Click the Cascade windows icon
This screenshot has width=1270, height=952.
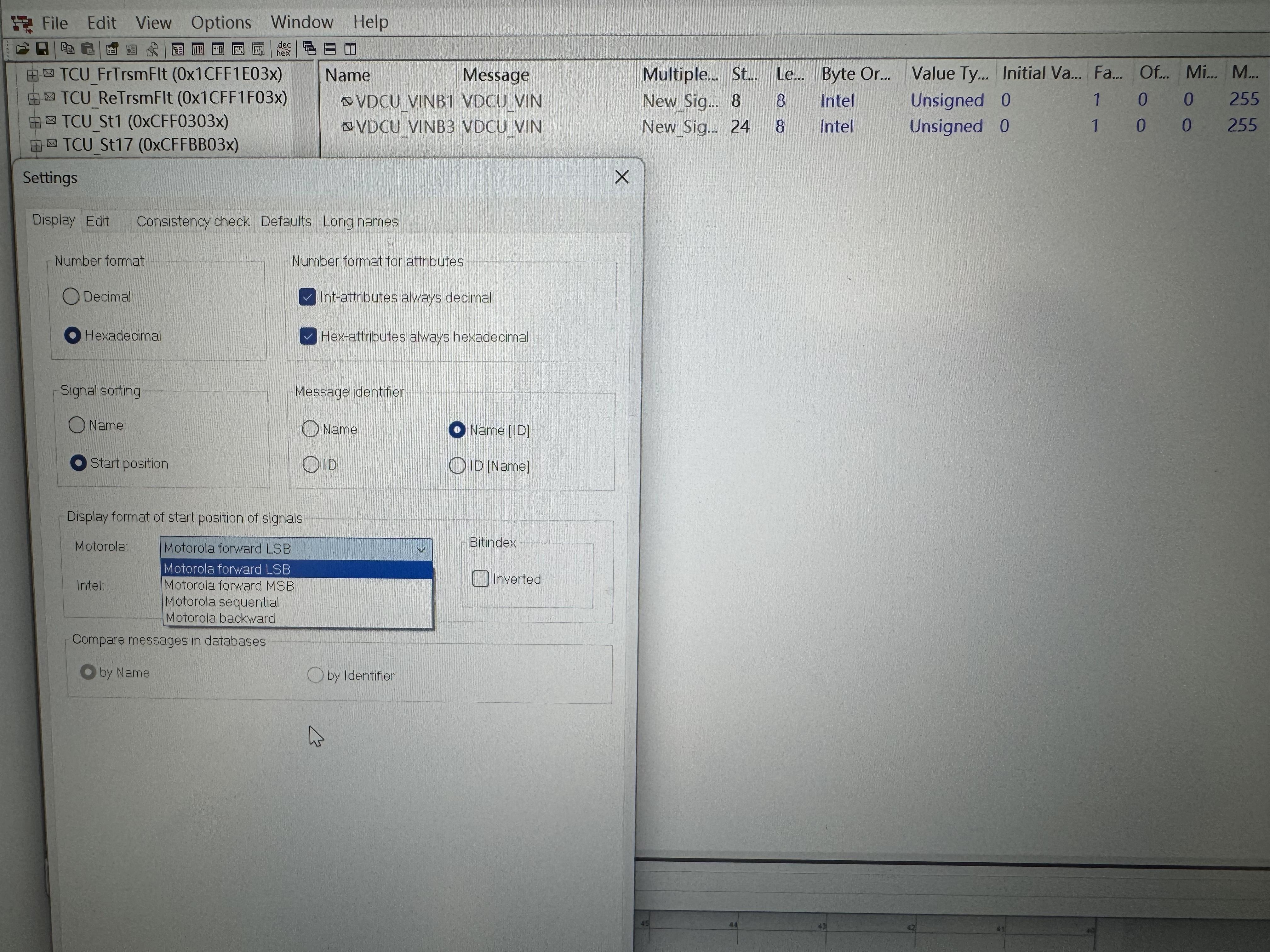(309, 49)
